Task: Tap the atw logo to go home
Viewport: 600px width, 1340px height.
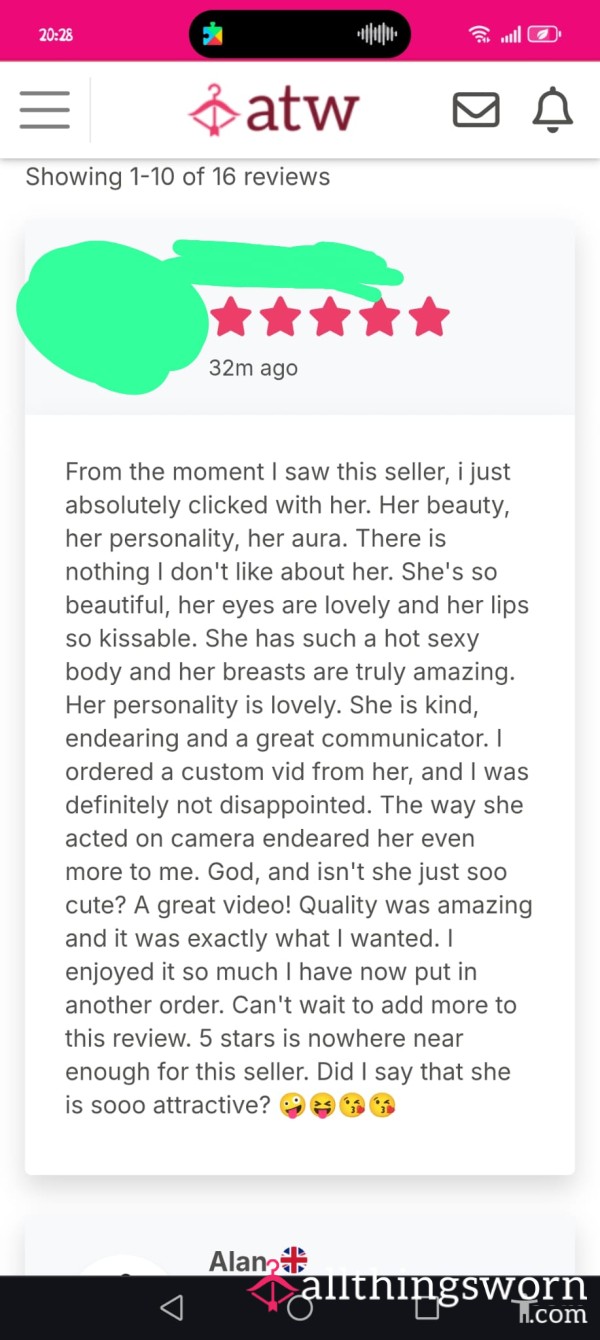Action: click(273, 109)
